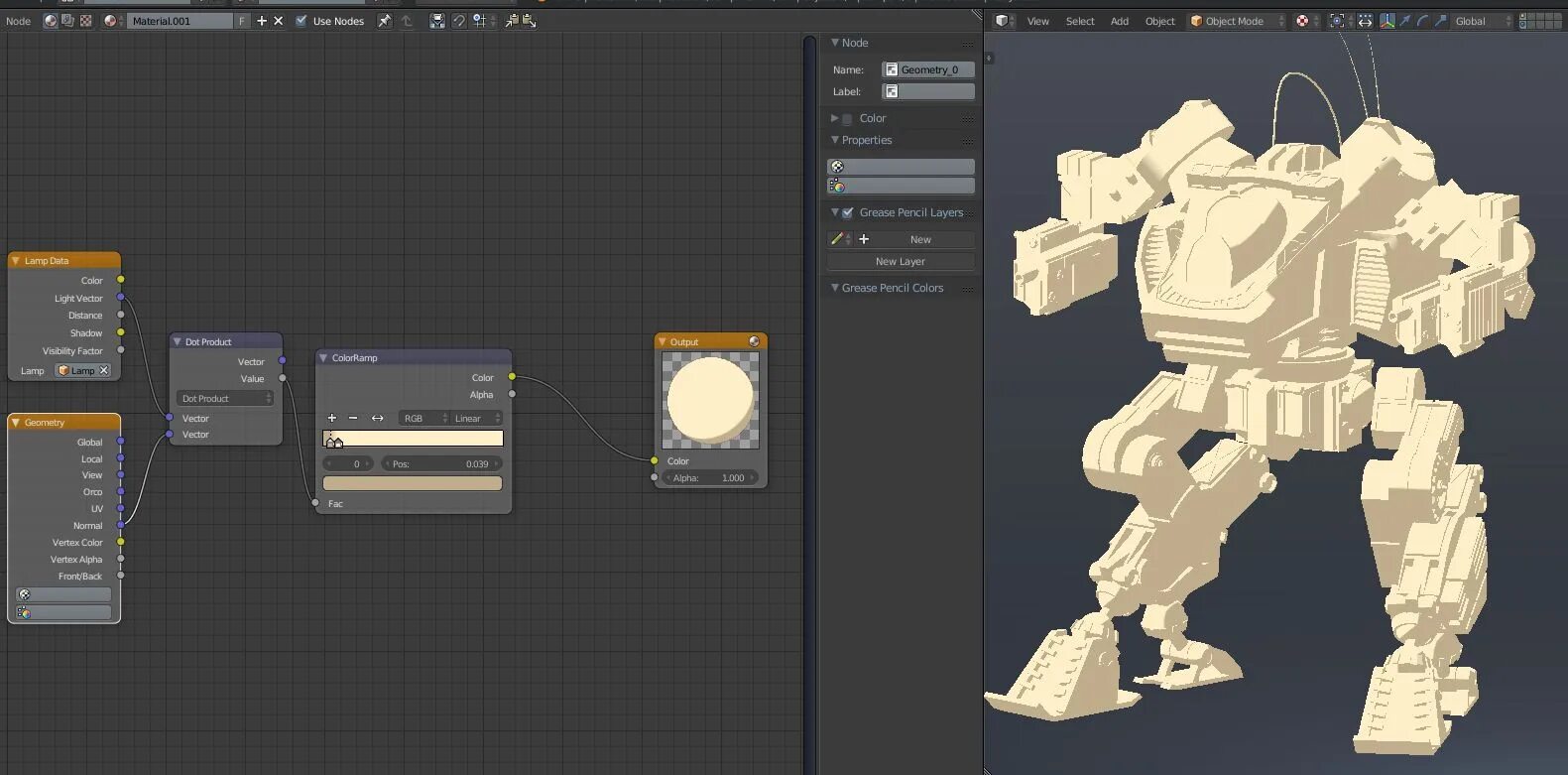Select the translate manipulator arrow icon
This screenshot has width=1568, height=775.
1404,21
